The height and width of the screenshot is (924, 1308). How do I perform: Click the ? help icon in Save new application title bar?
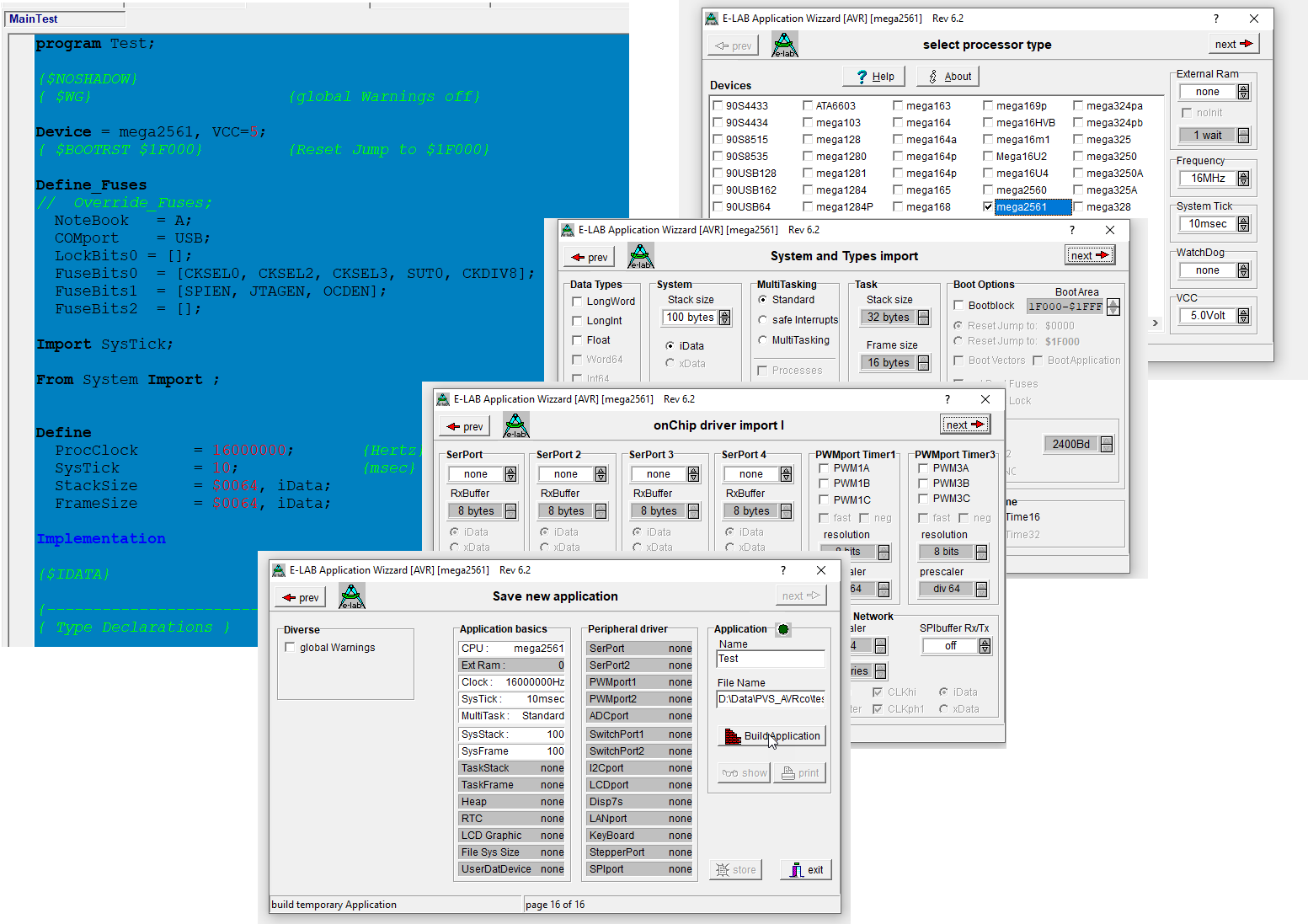coord(782,570)
